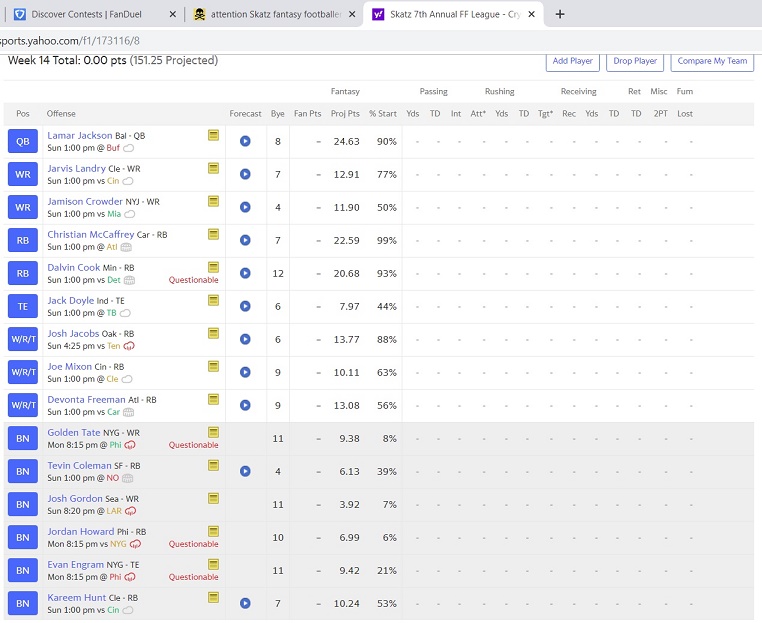
Task: Open a new browser tab
Action: [560, 15]
